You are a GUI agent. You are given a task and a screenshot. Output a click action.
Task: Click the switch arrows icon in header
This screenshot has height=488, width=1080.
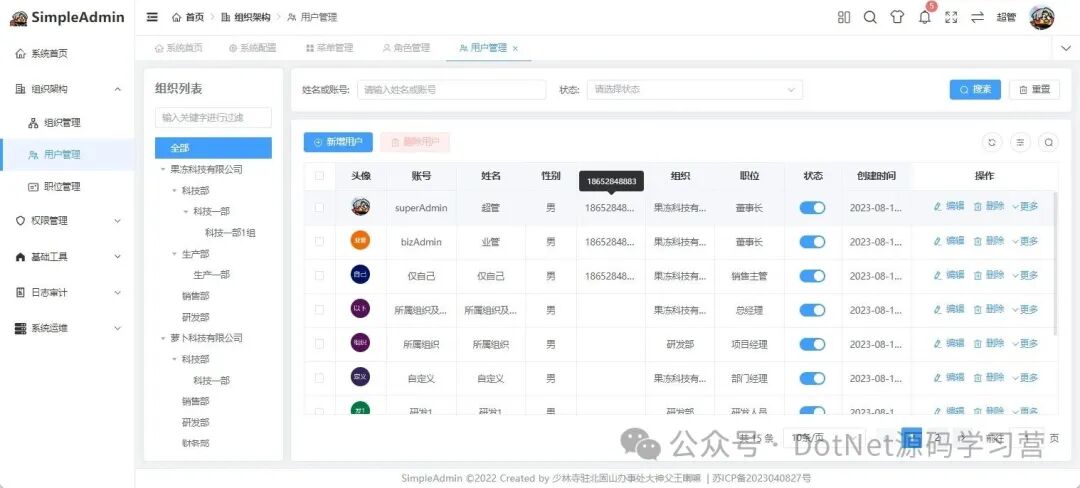pos(977,17)
